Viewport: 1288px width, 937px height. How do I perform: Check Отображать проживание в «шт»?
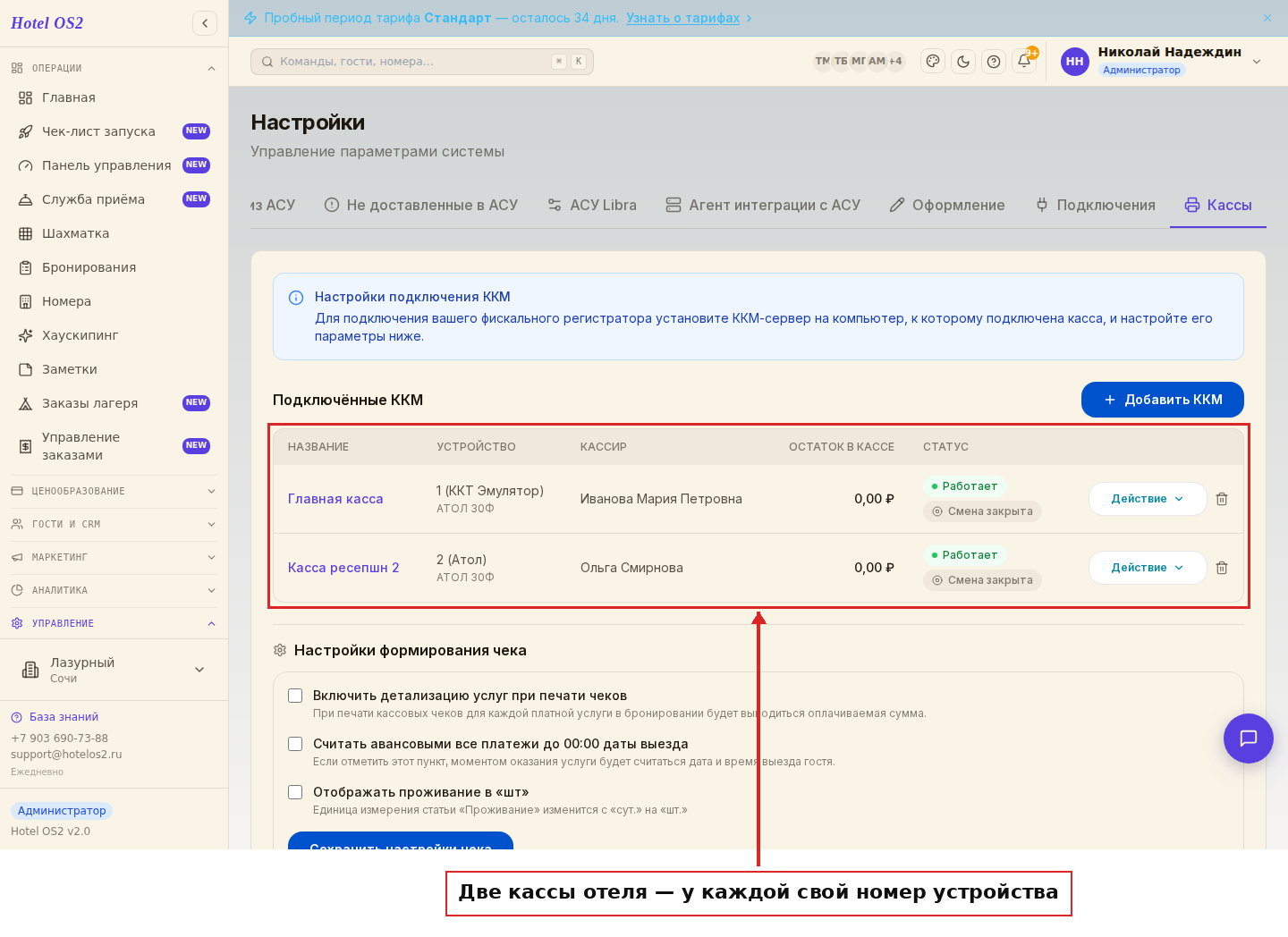(295, 792)
